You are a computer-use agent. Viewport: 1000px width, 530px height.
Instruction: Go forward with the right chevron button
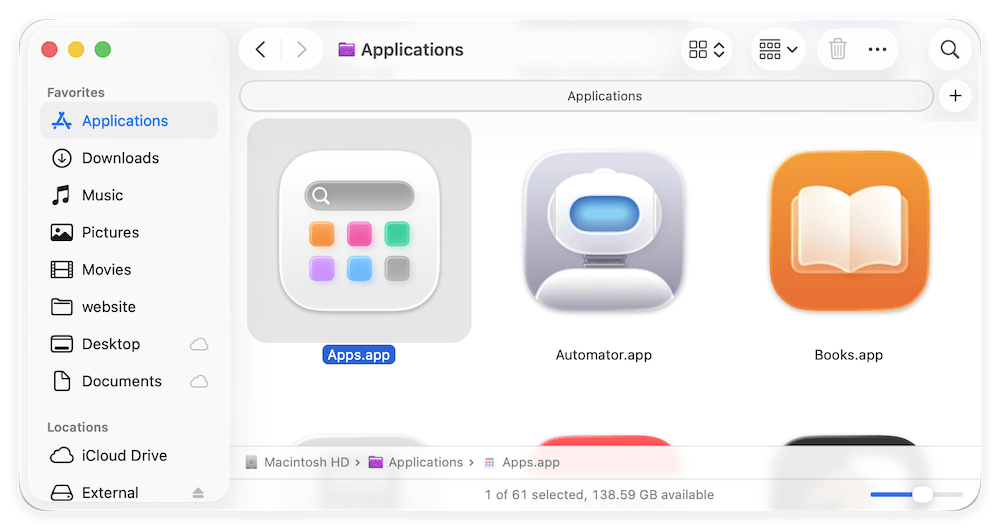tap(301, 50)
